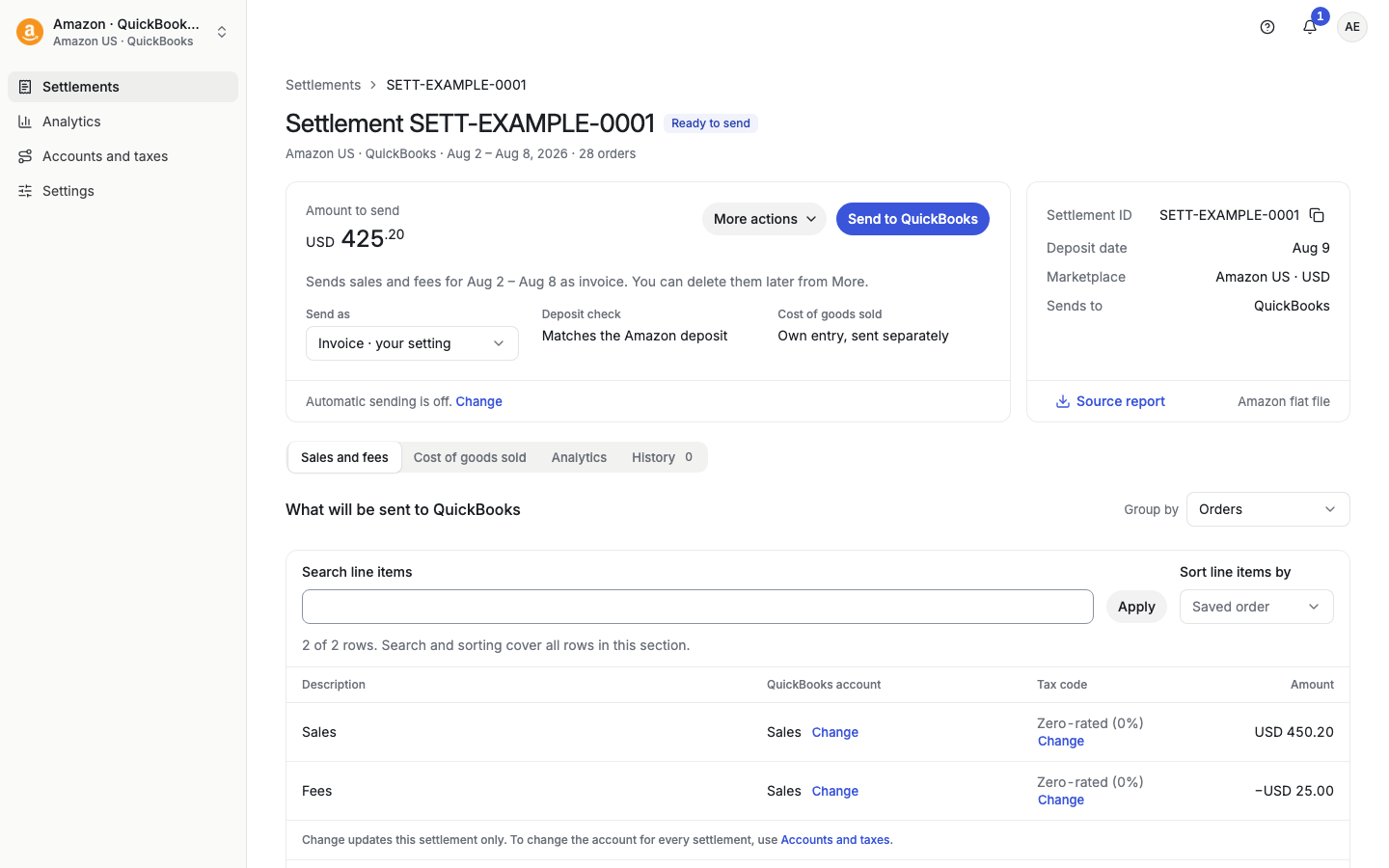Open the AE user avatar menu
The height and width of the screenshot is (868, 1389).
click(1352, 27)
